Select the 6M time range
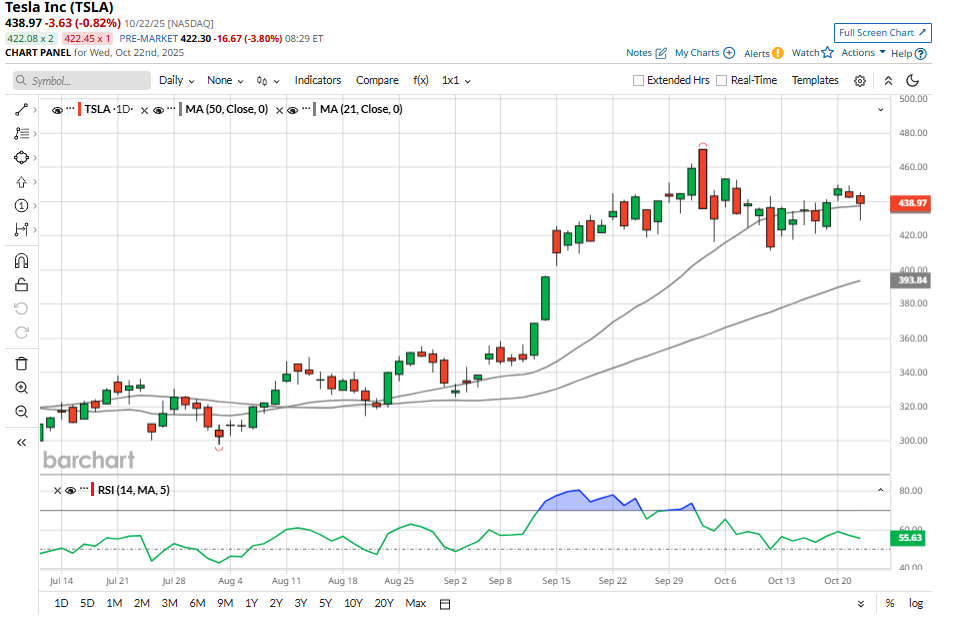Screen dimensions: 954x625 click(x=197, y=603)
